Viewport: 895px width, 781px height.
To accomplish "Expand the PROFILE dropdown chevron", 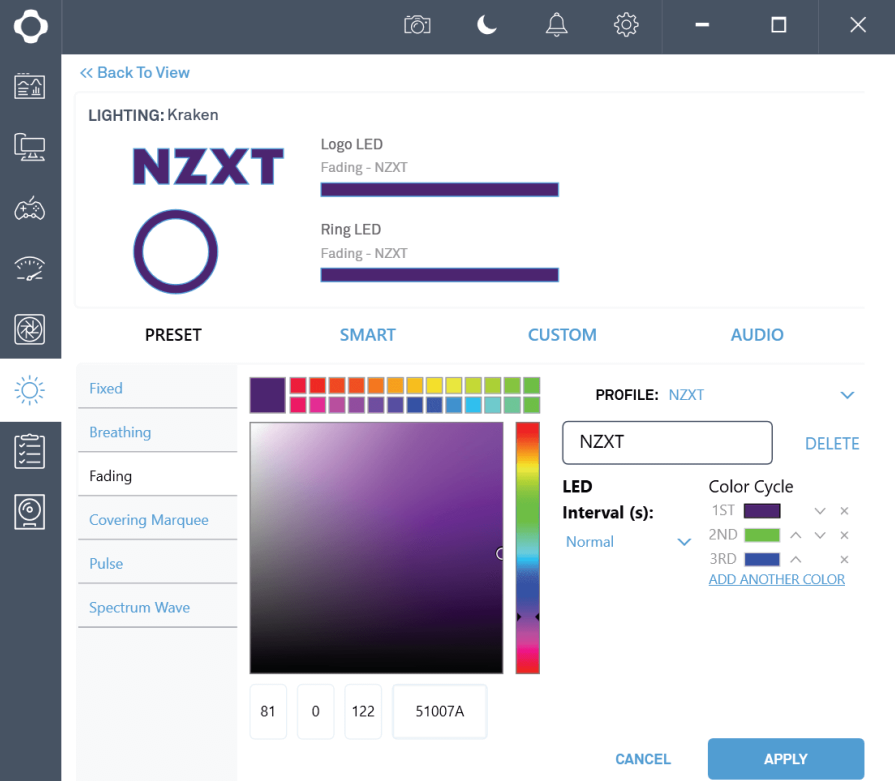I will (x=847, y=395).
